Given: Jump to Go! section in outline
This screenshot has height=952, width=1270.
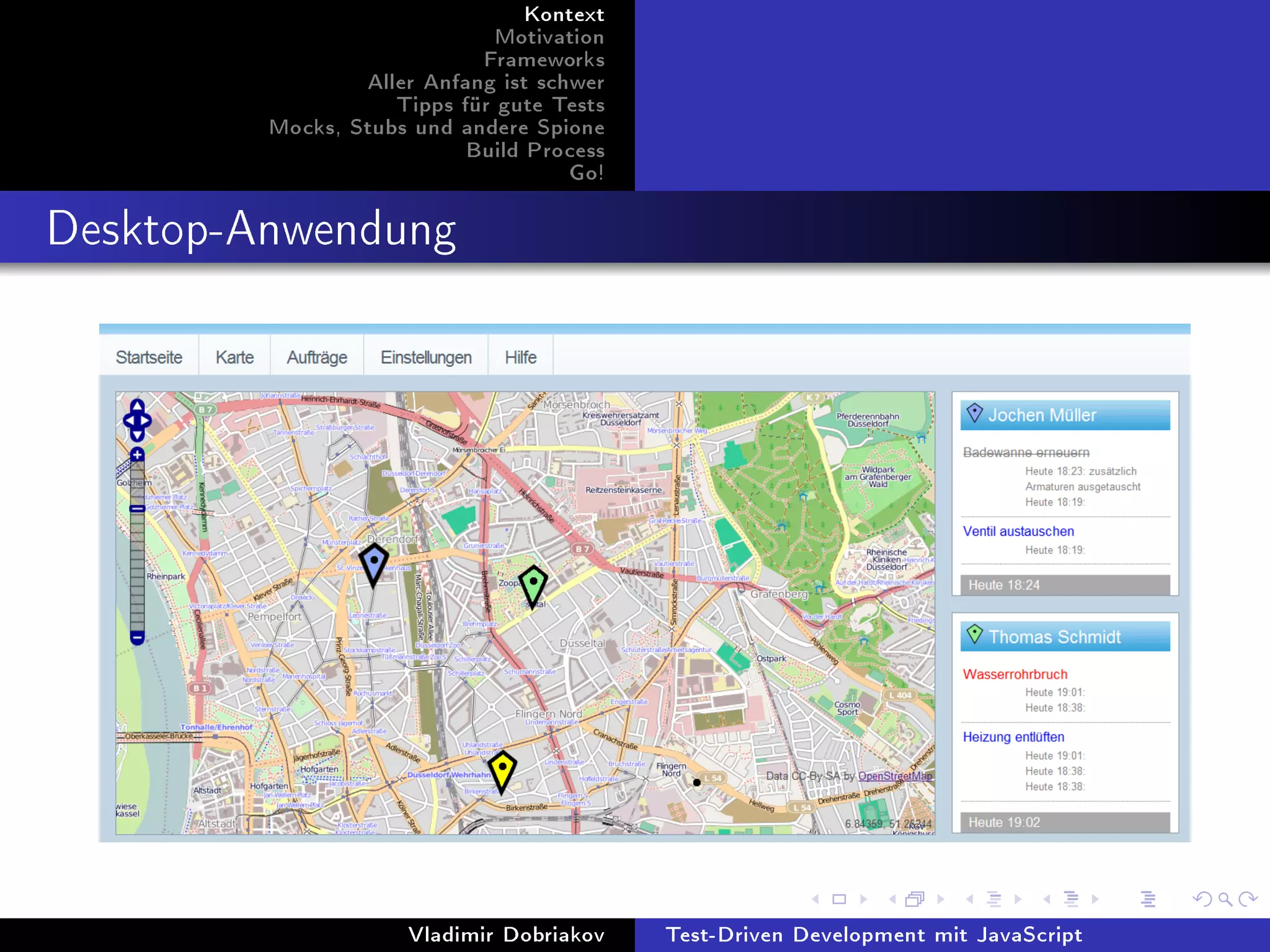Looking at the screenshot, I should tap(587, 172).
